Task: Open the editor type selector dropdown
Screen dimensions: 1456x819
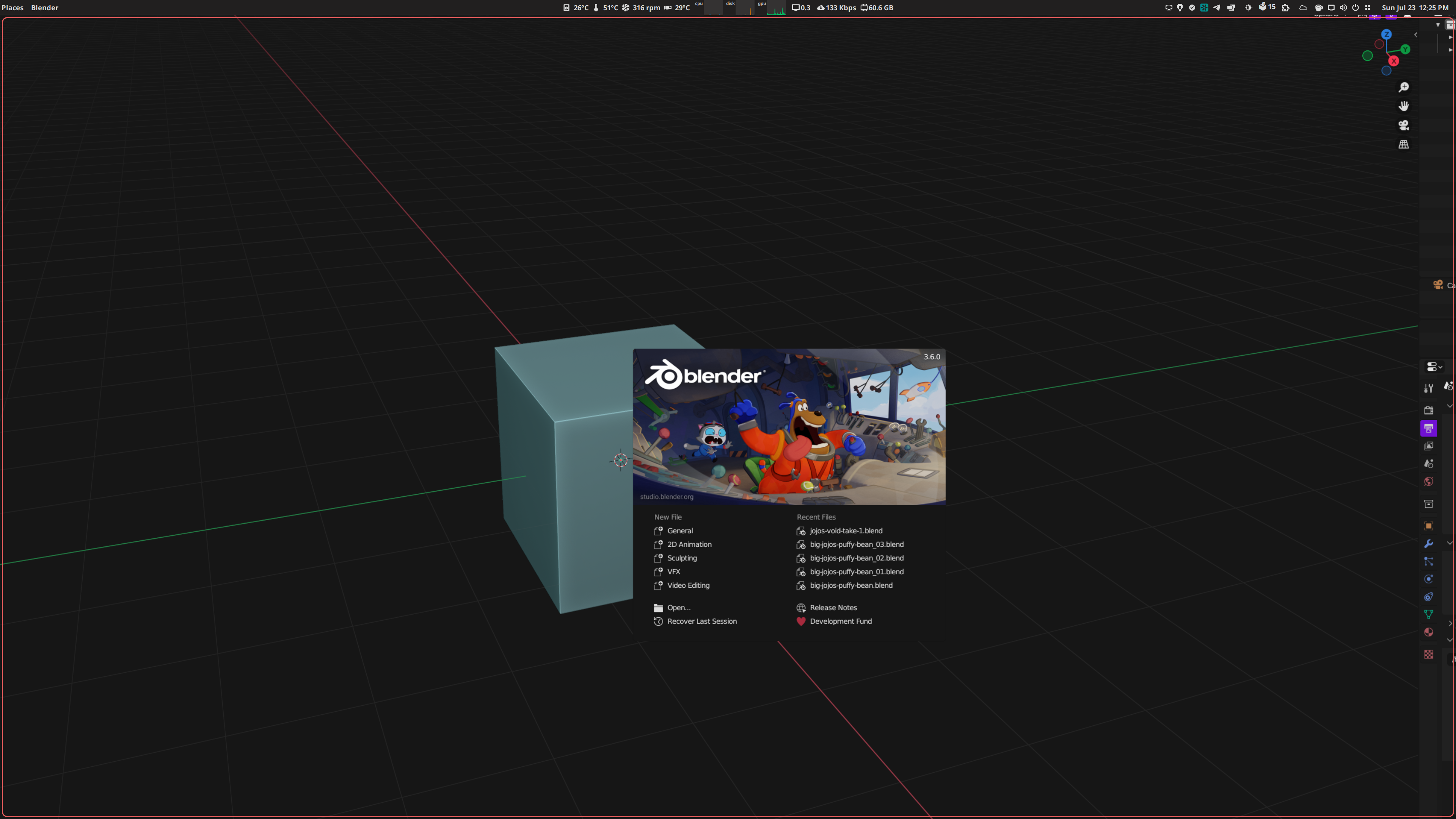Action: [x=1433, y=366]
